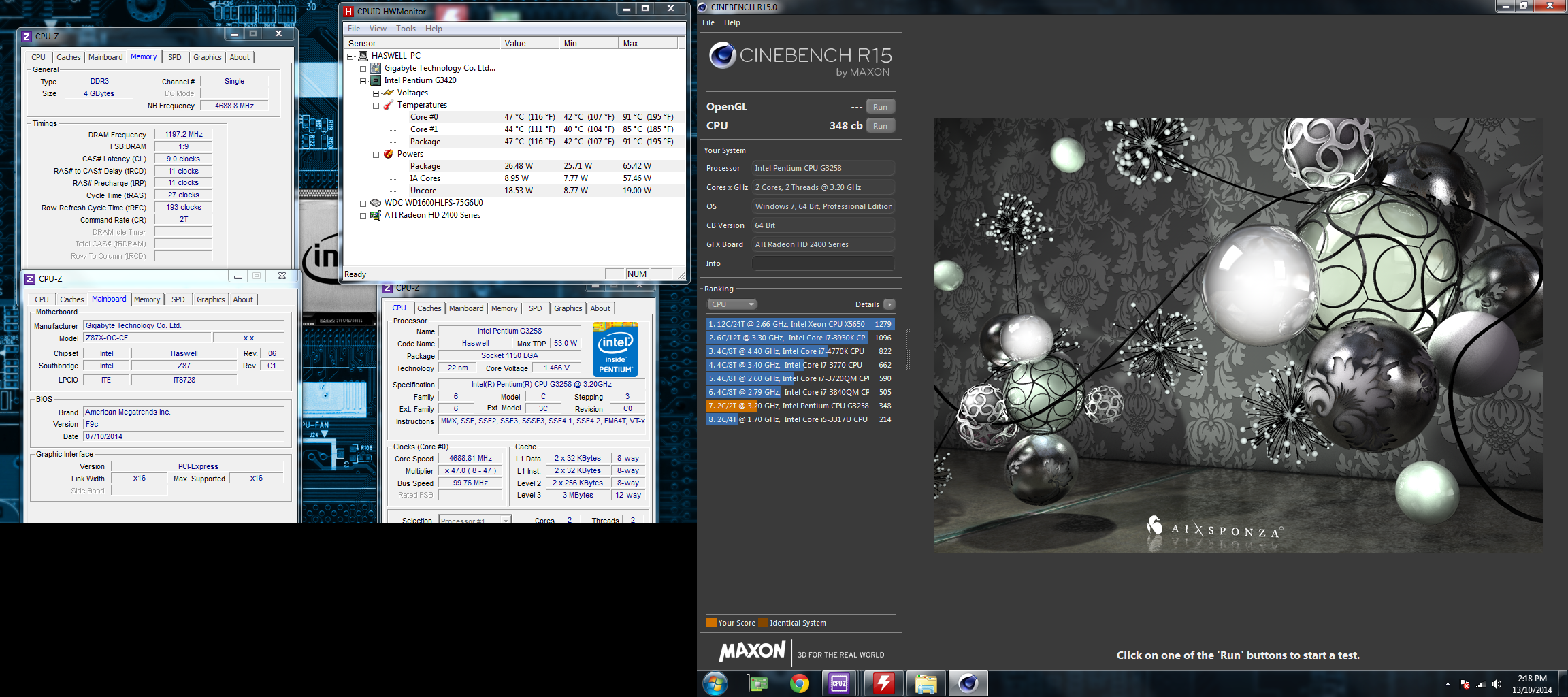
Task: Expand the Voltages node in HWMonitor
Action: (x=376, y=93)
